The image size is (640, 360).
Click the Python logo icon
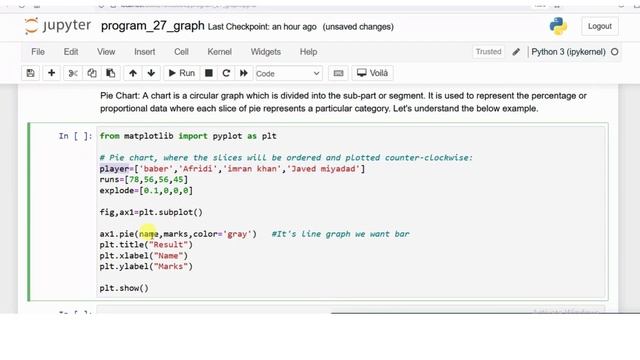pos(558,26)
